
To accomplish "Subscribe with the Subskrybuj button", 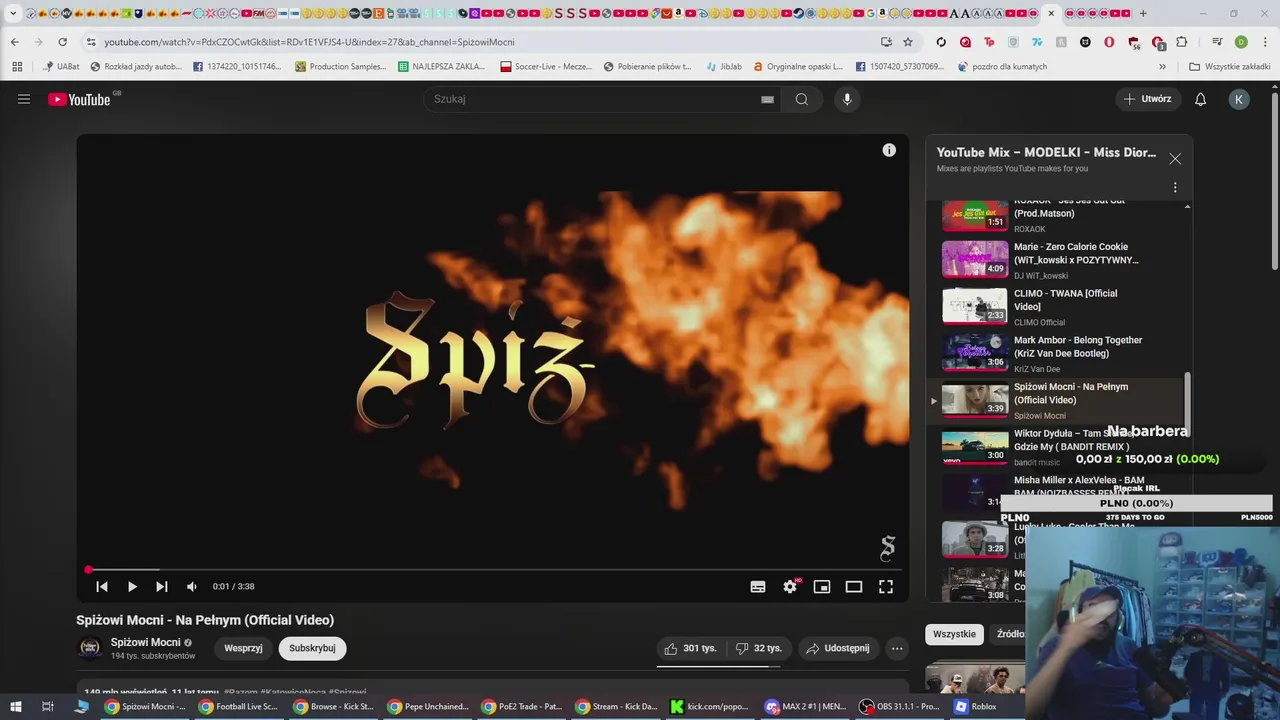I will [x=312, y=648].
